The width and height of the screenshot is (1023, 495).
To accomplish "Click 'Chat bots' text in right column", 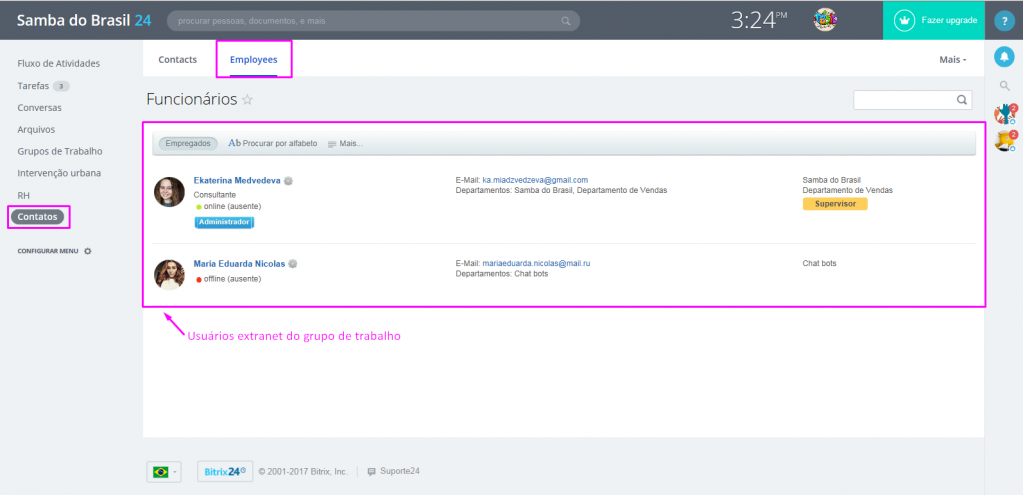I will [819, 263].
